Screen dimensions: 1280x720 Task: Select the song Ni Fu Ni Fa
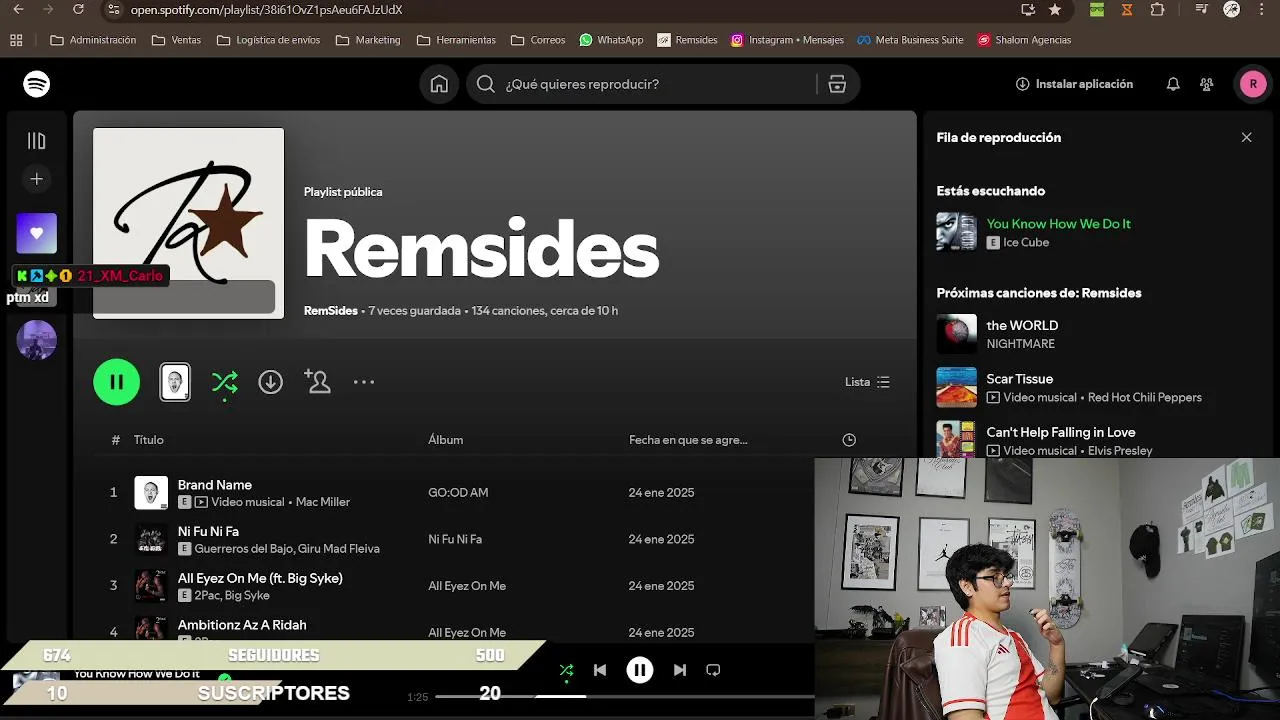[x=208, y=532]
